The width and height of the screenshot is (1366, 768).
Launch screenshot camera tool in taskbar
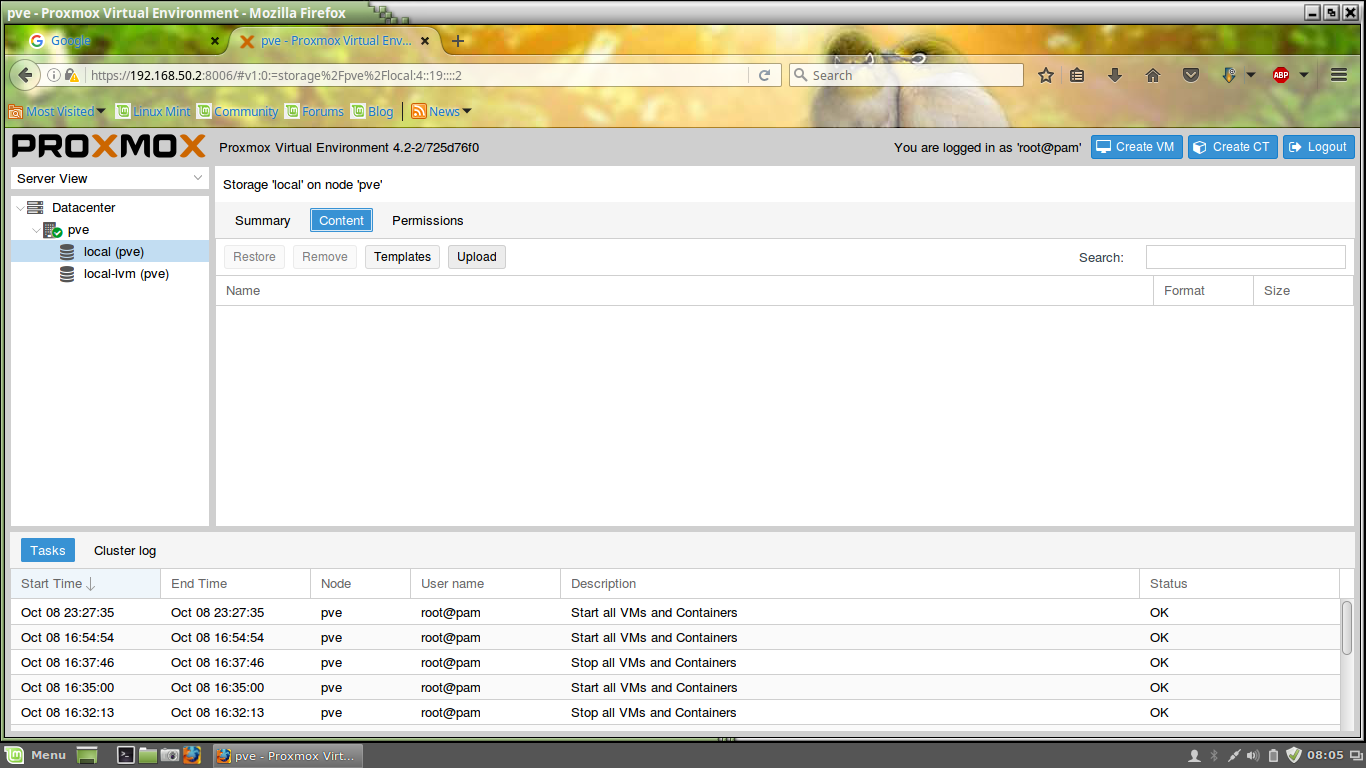pyautogui.click(x=170, y=755)
